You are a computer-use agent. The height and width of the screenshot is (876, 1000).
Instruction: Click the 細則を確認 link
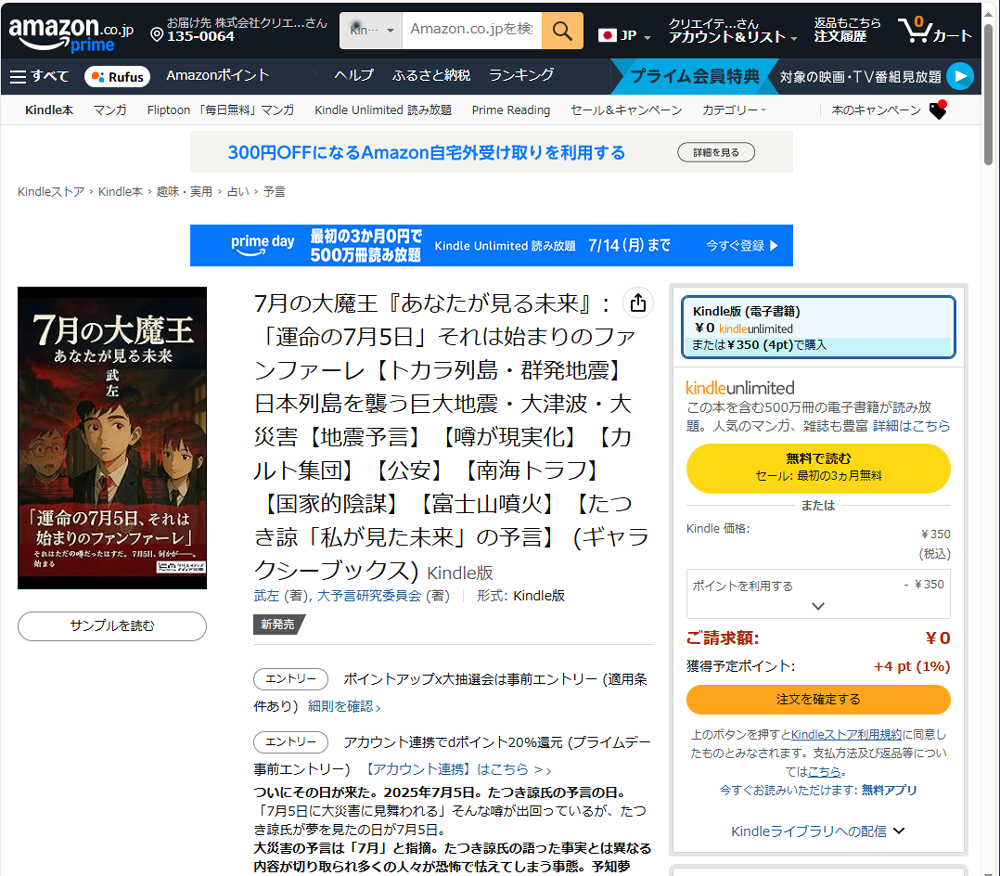point(344,706)
